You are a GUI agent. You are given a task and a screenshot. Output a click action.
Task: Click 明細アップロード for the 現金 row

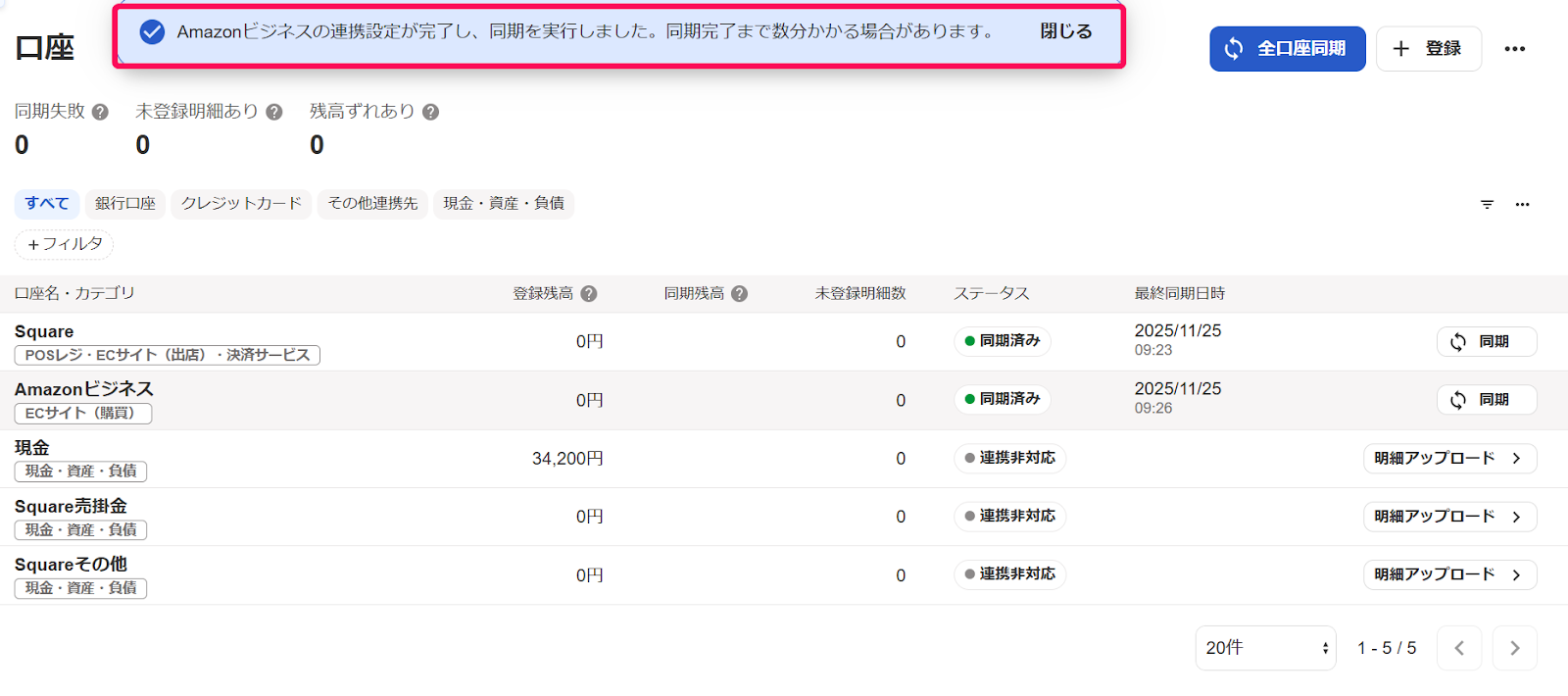pyautogui.click(x=1449, y=458)
